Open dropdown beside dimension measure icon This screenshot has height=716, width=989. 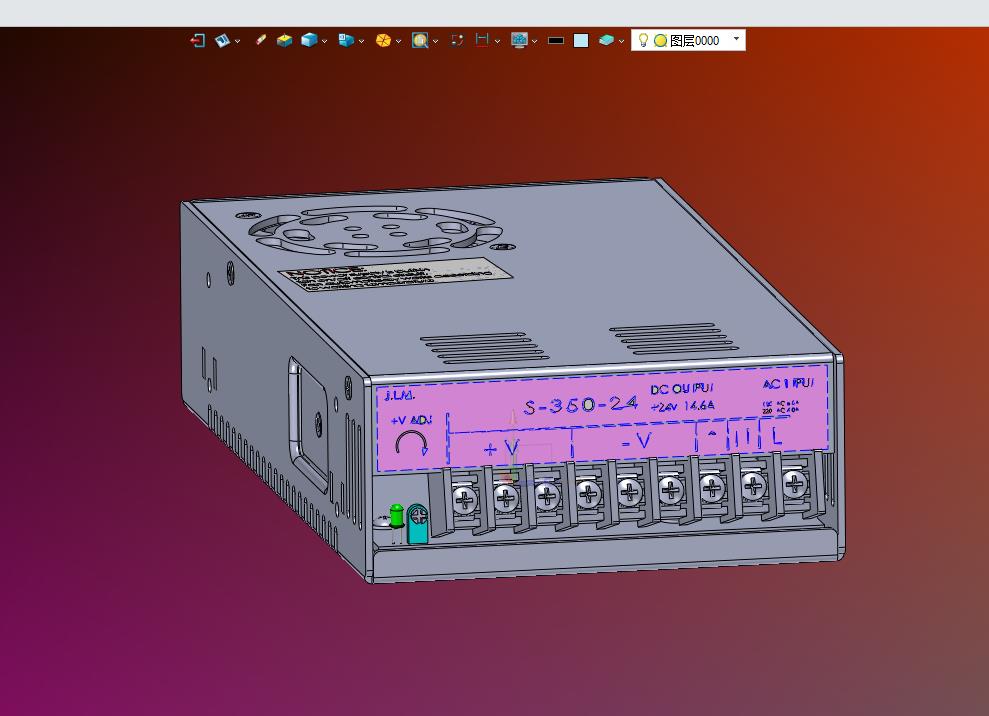[497, 41]
